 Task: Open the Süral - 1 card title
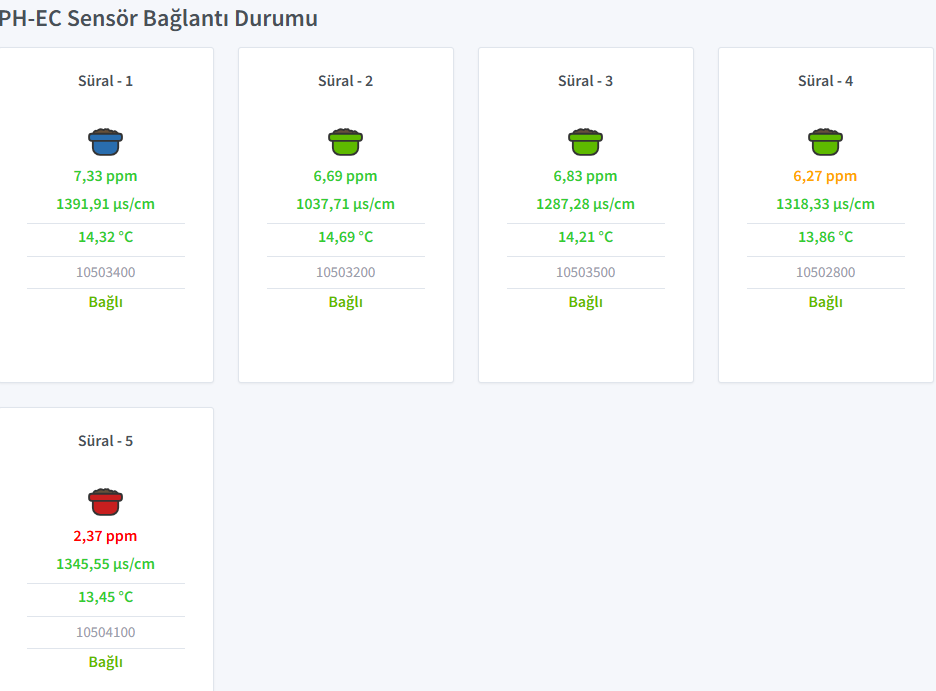tap(105, 80)
